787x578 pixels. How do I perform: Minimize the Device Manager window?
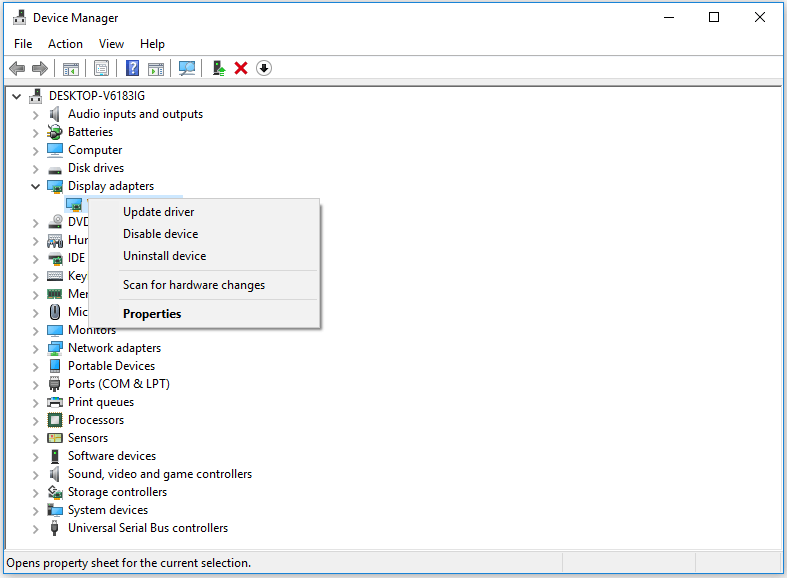click(x=669, y=17)
